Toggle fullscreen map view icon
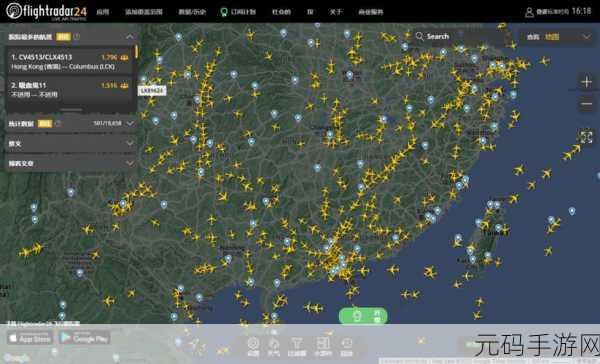 click(x=586, y=137)
